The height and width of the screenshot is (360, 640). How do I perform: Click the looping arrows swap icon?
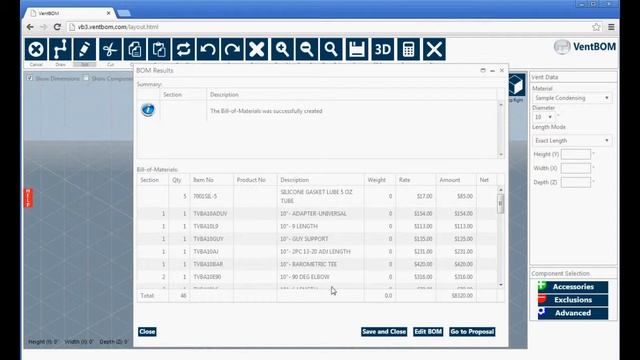184,49
